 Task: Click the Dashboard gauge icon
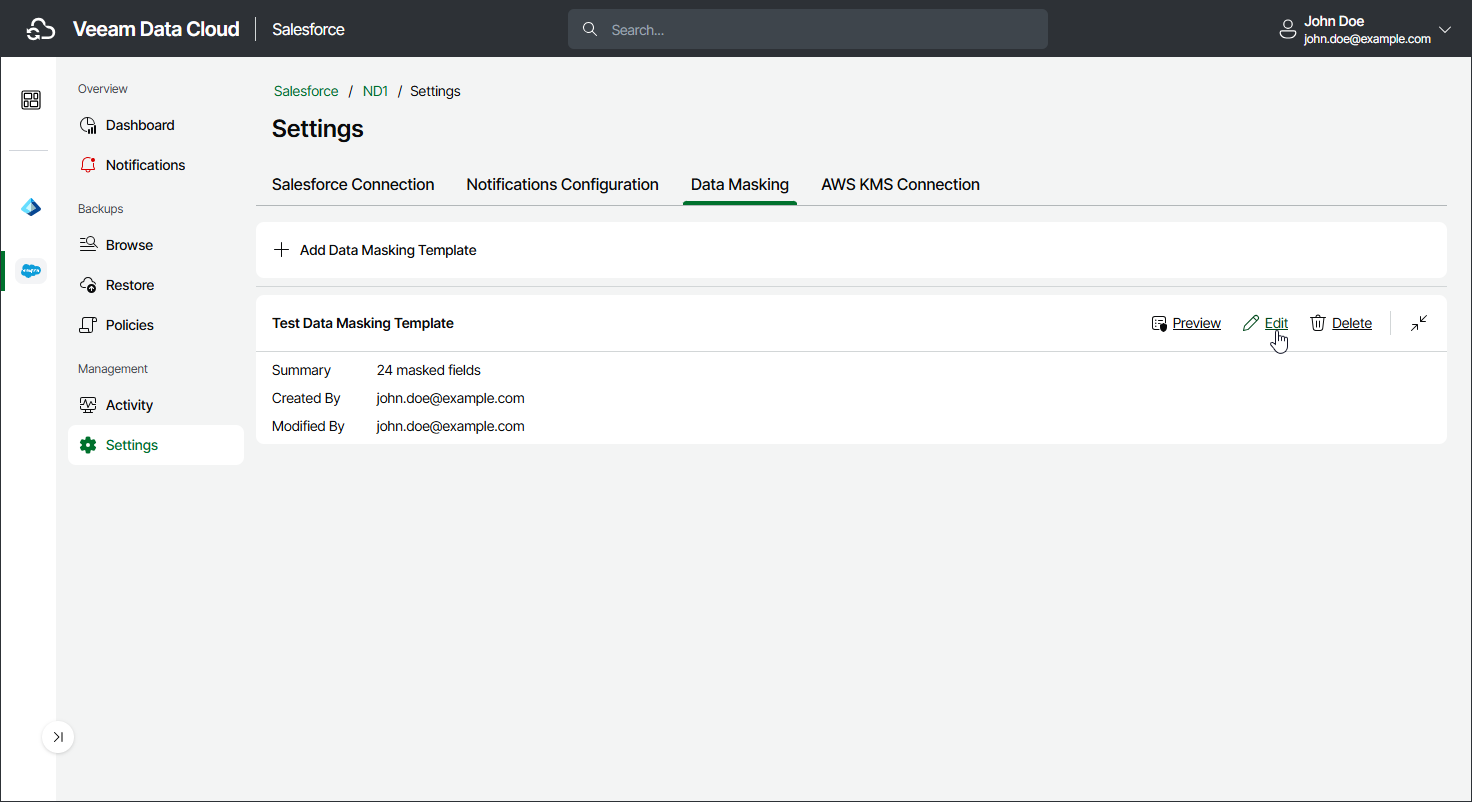pyautogui.click(x=88, y=125)
